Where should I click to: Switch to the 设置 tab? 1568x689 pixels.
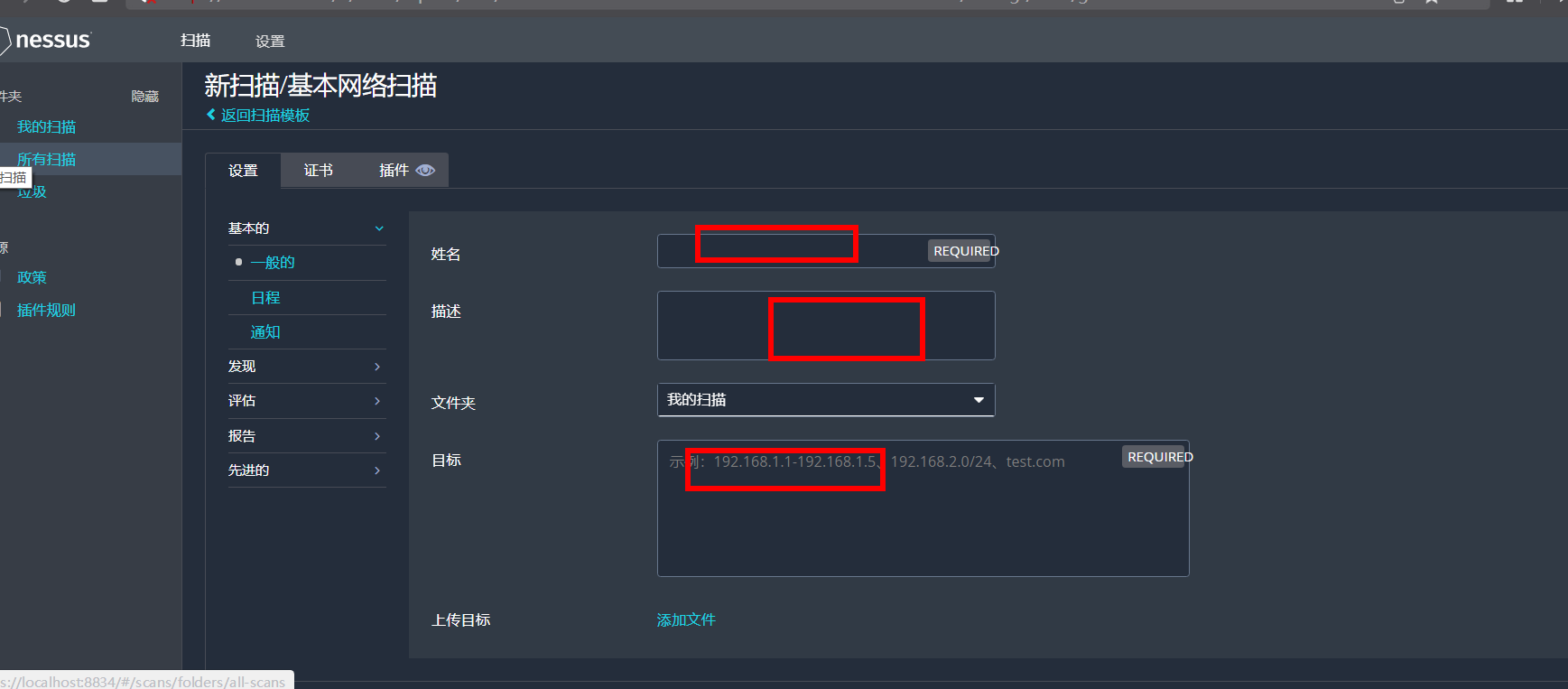[x=243, y=171]
